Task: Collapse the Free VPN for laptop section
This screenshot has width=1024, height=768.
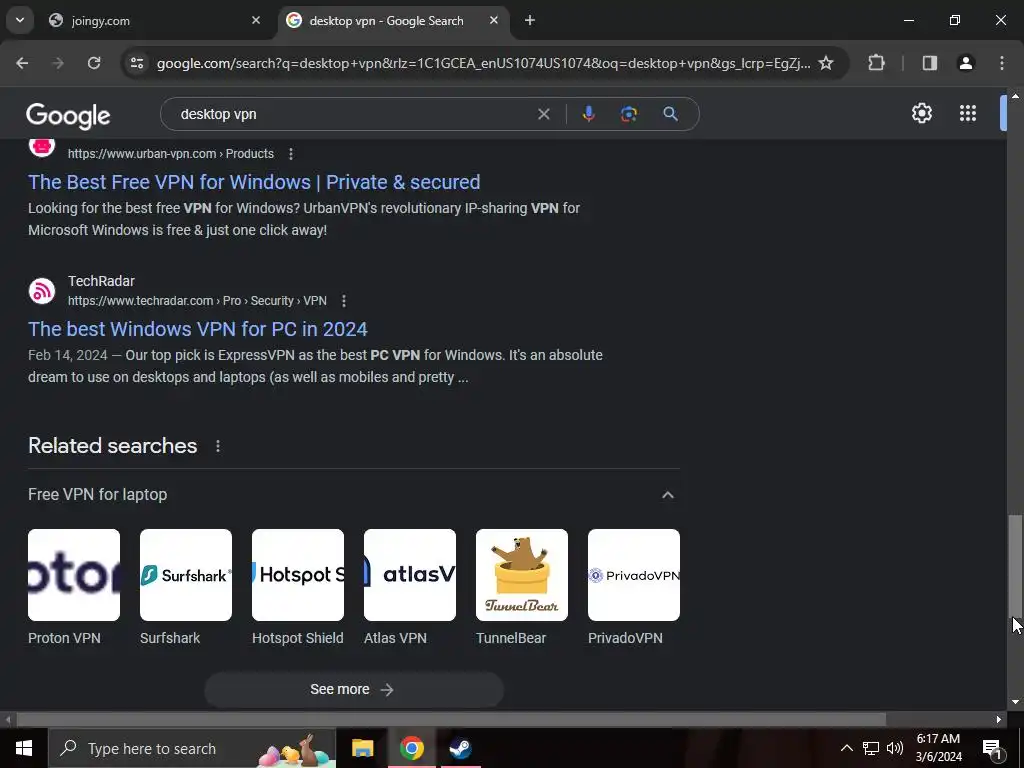Action: [667, 495]
